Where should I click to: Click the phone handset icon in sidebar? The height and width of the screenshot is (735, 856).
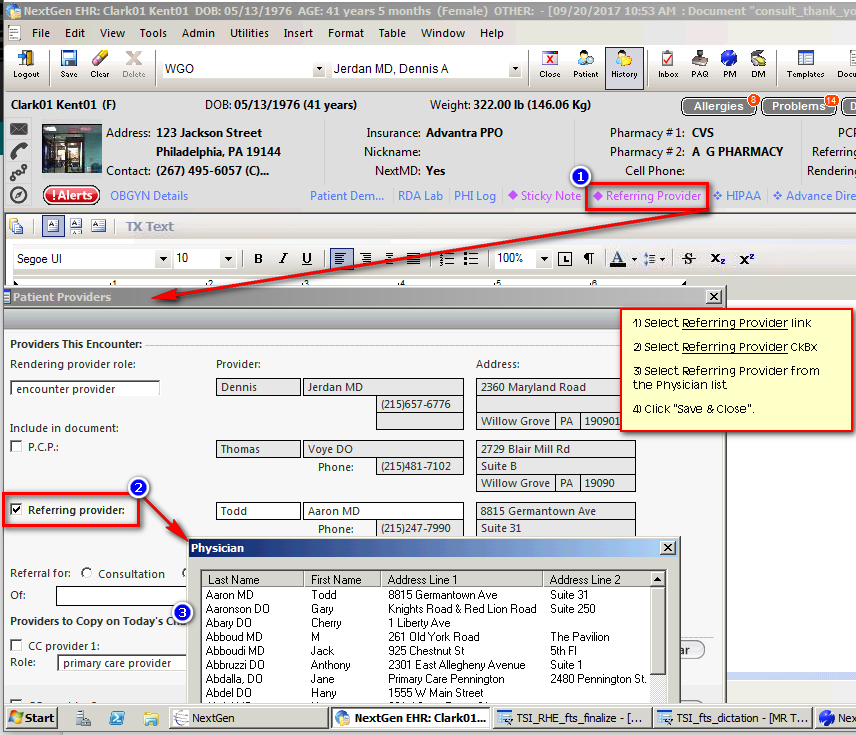[19, 151]
